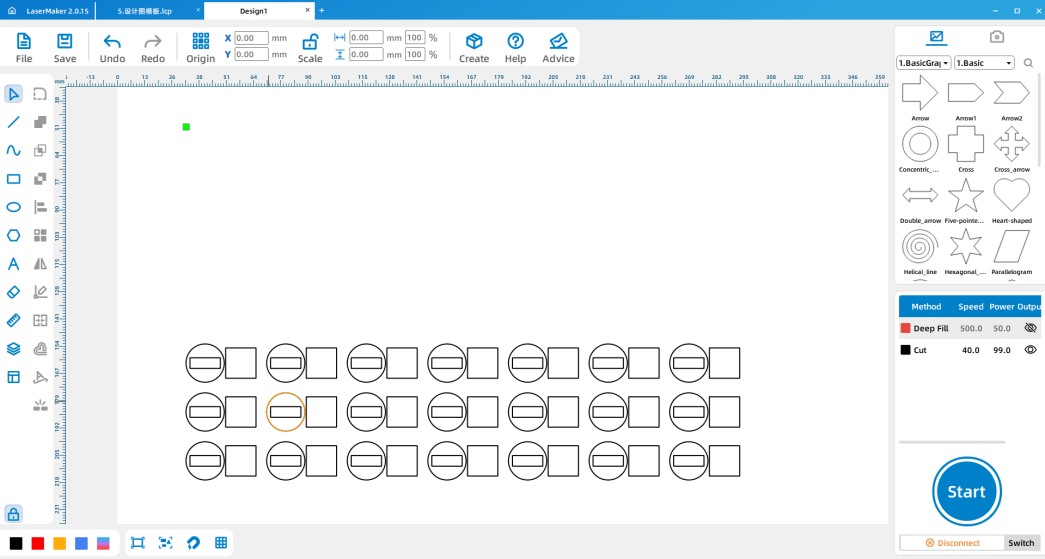
Task: Select the Rectangle tool
Action: (x=13, y=179)
